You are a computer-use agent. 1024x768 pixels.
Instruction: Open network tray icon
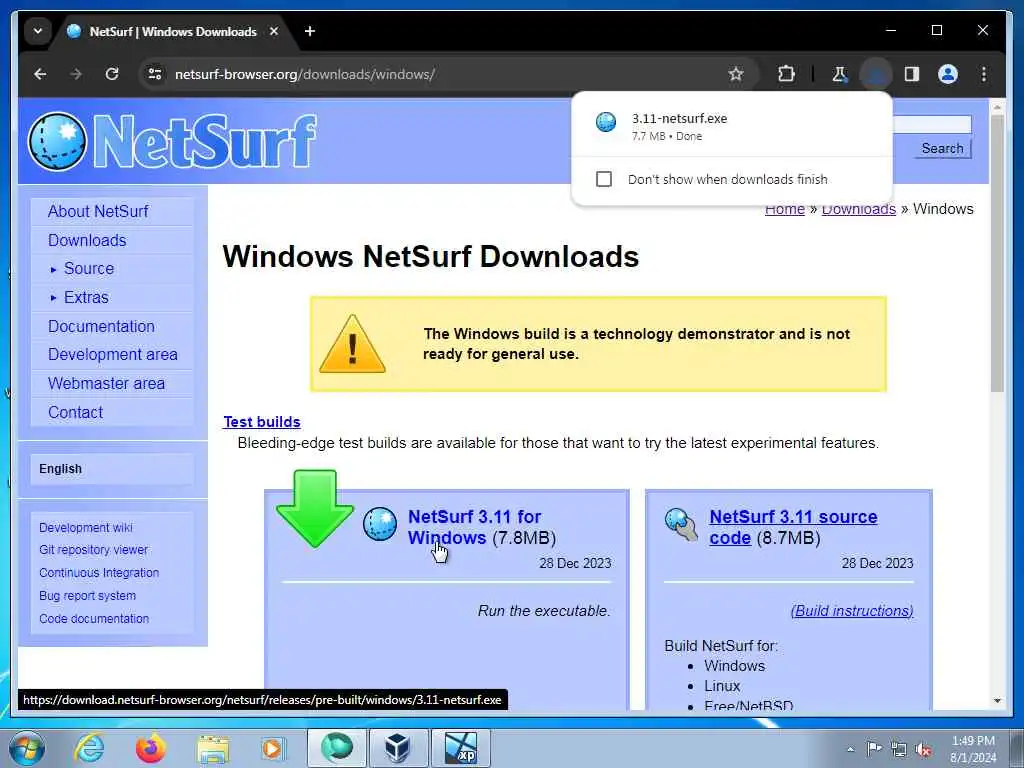click(x=899, y=750)
